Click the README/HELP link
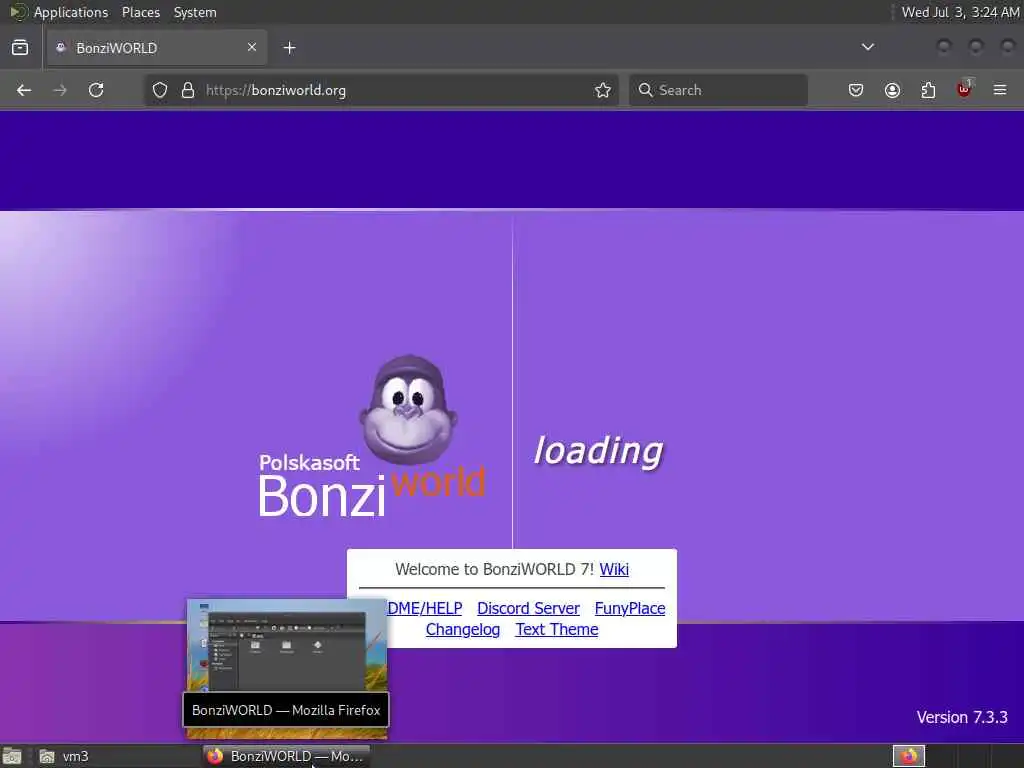 click(x=424, y=608)
